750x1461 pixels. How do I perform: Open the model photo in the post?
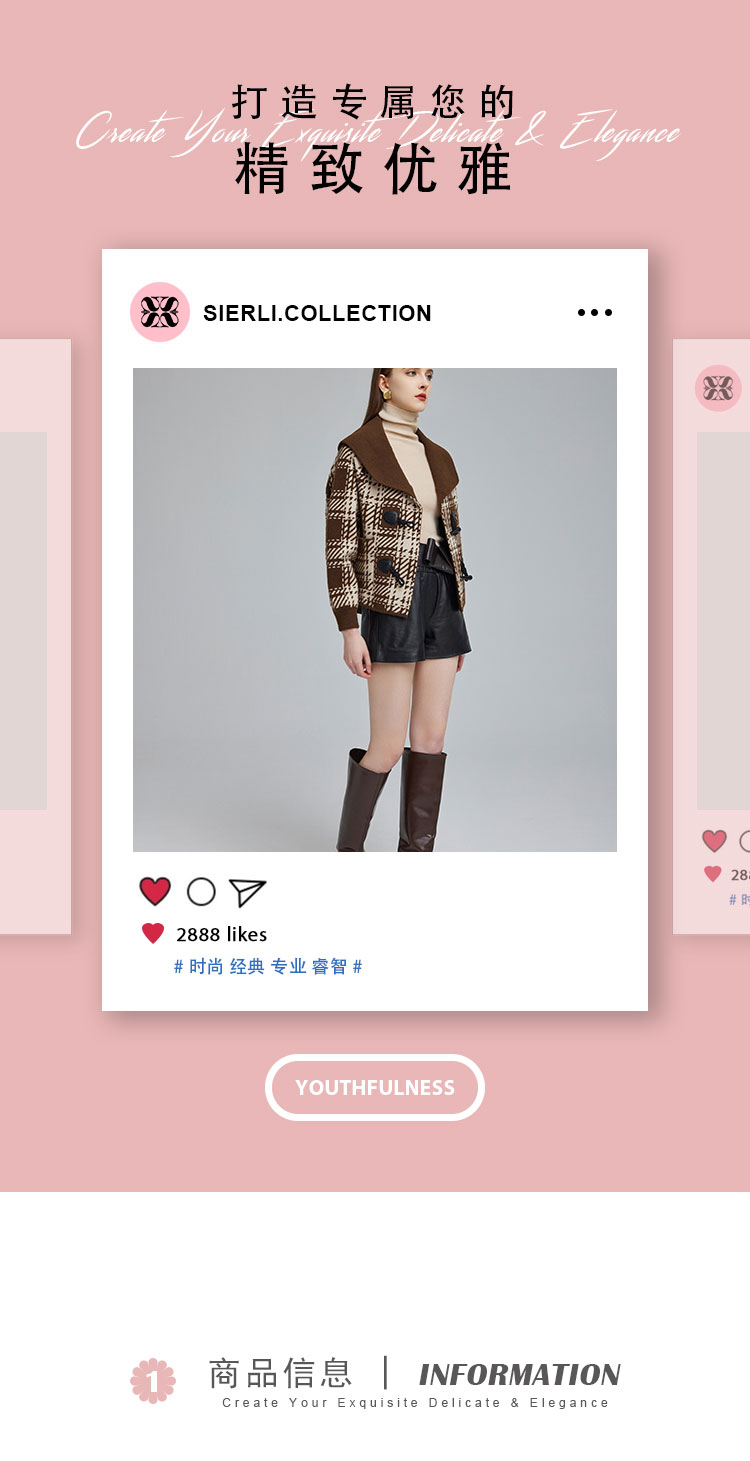pyautogui.click(x=375, y=610)
